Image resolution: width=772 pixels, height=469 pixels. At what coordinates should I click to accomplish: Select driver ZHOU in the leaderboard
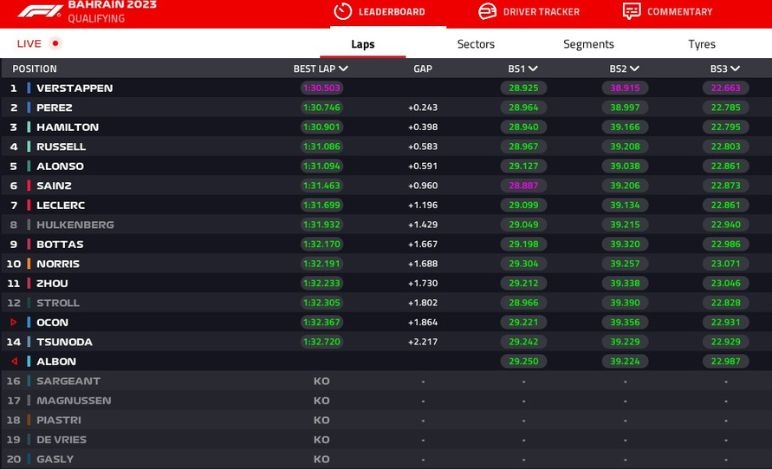tap(52, 283)
